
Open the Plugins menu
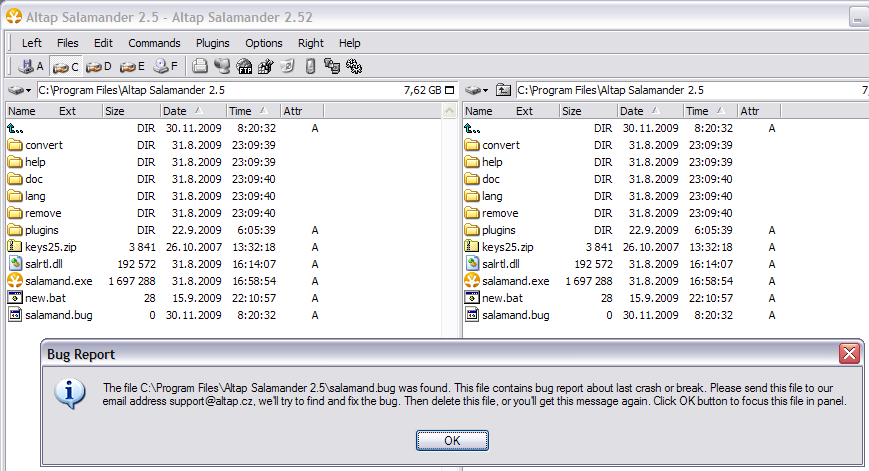click(x=212, y=43)
